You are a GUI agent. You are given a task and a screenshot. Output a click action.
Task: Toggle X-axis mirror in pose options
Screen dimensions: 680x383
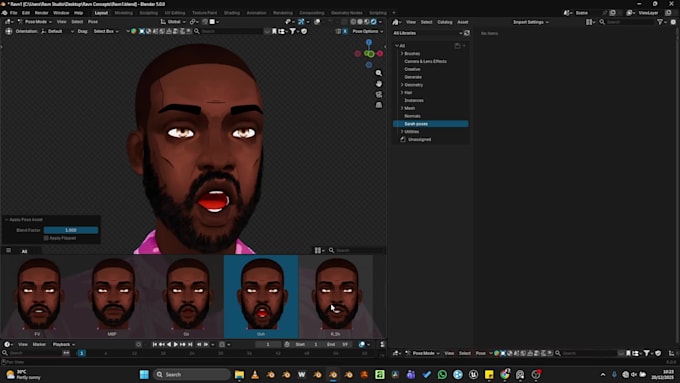point(345,31)
